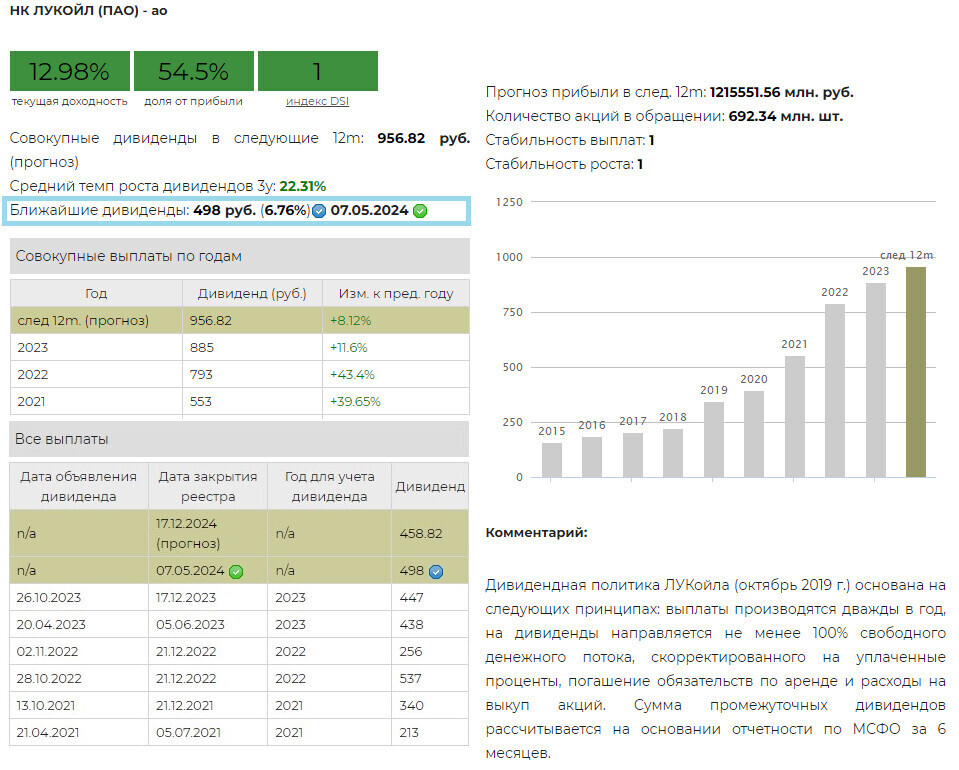The height and width of the screenshot is (770, 959).
Task: Click the 2023 bar in the dividend chart
Action: point(876,380)
